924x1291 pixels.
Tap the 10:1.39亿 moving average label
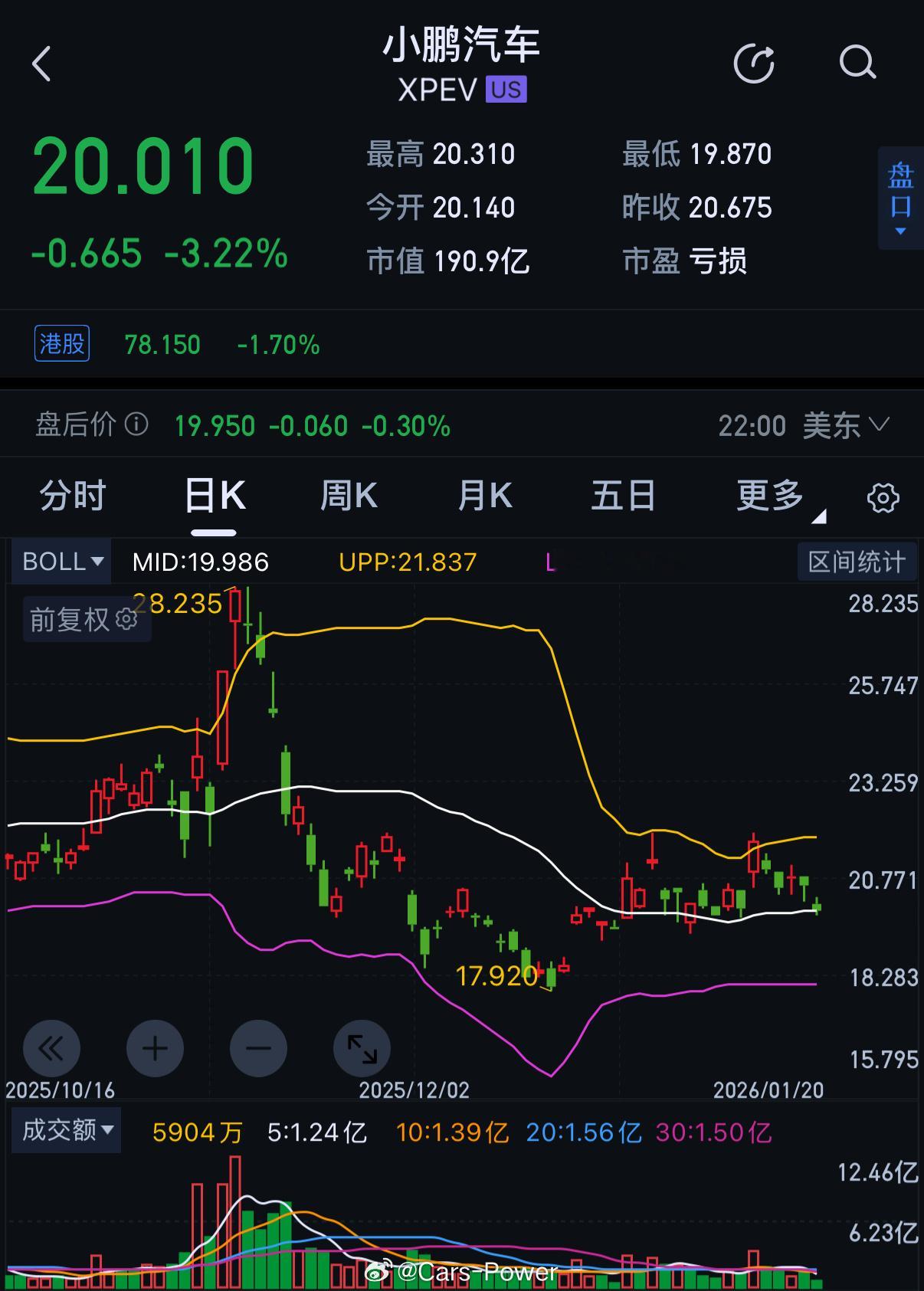coord(453,1132)
